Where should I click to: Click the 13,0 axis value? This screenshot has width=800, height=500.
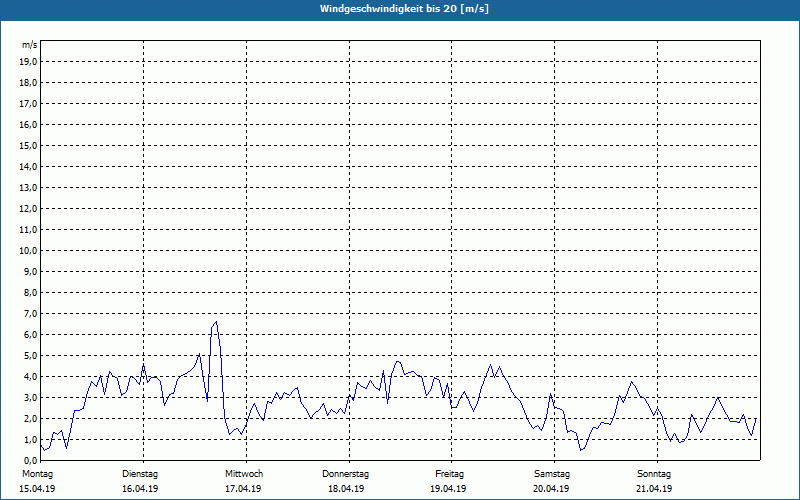pyautogui.click(x=29, y=188)
